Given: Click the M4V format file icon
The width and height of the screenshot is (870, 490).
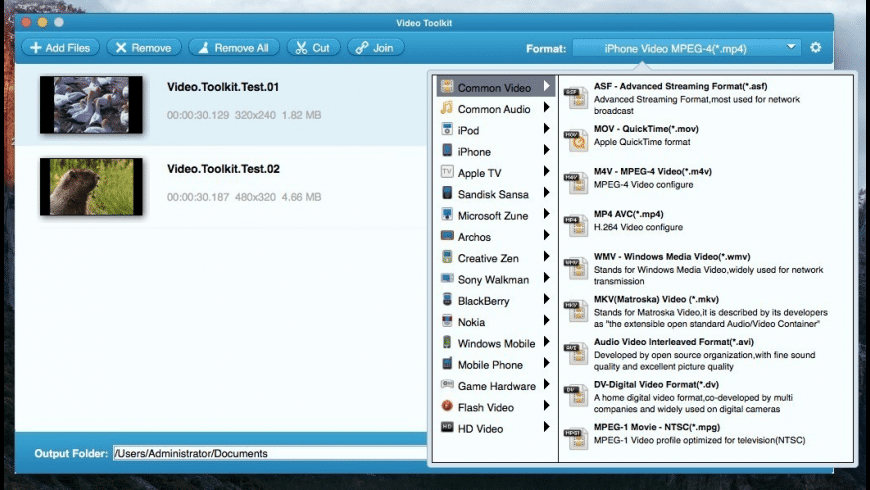Looking at the screenshot, I should [576, 184].
